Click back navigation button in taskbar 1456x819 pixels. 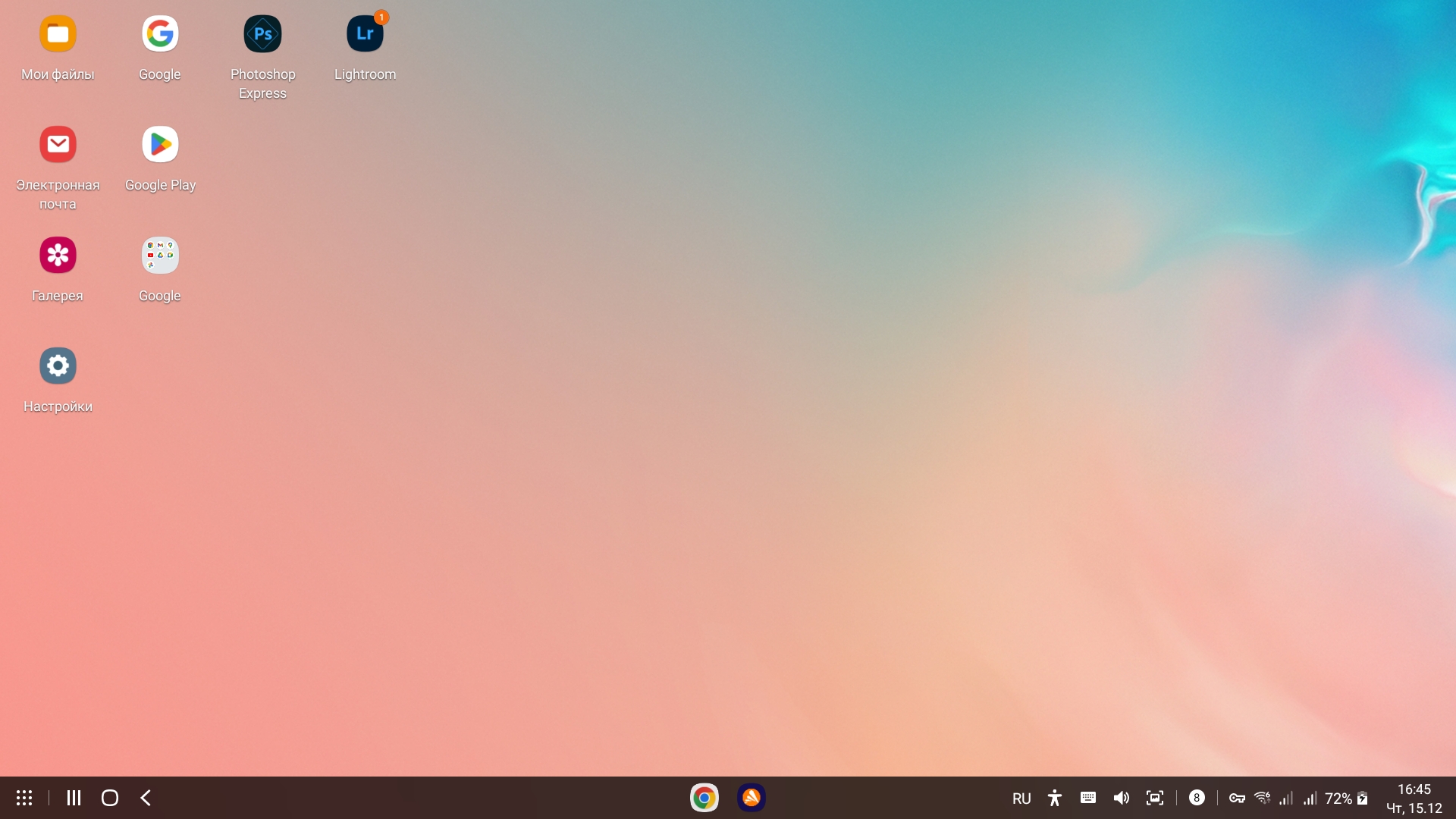point(145,797)
